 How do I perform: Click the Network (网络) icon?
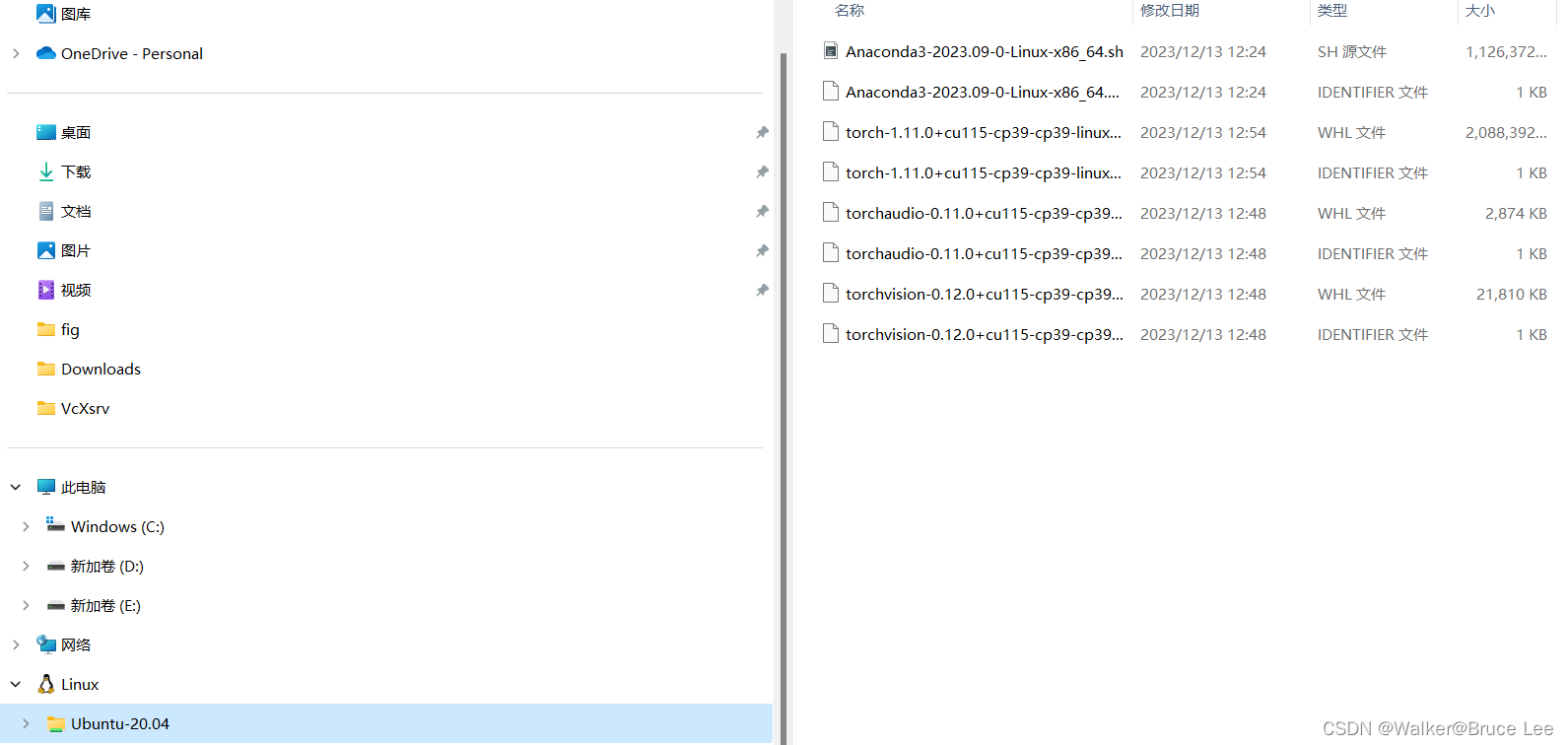(x=45, y=644)
